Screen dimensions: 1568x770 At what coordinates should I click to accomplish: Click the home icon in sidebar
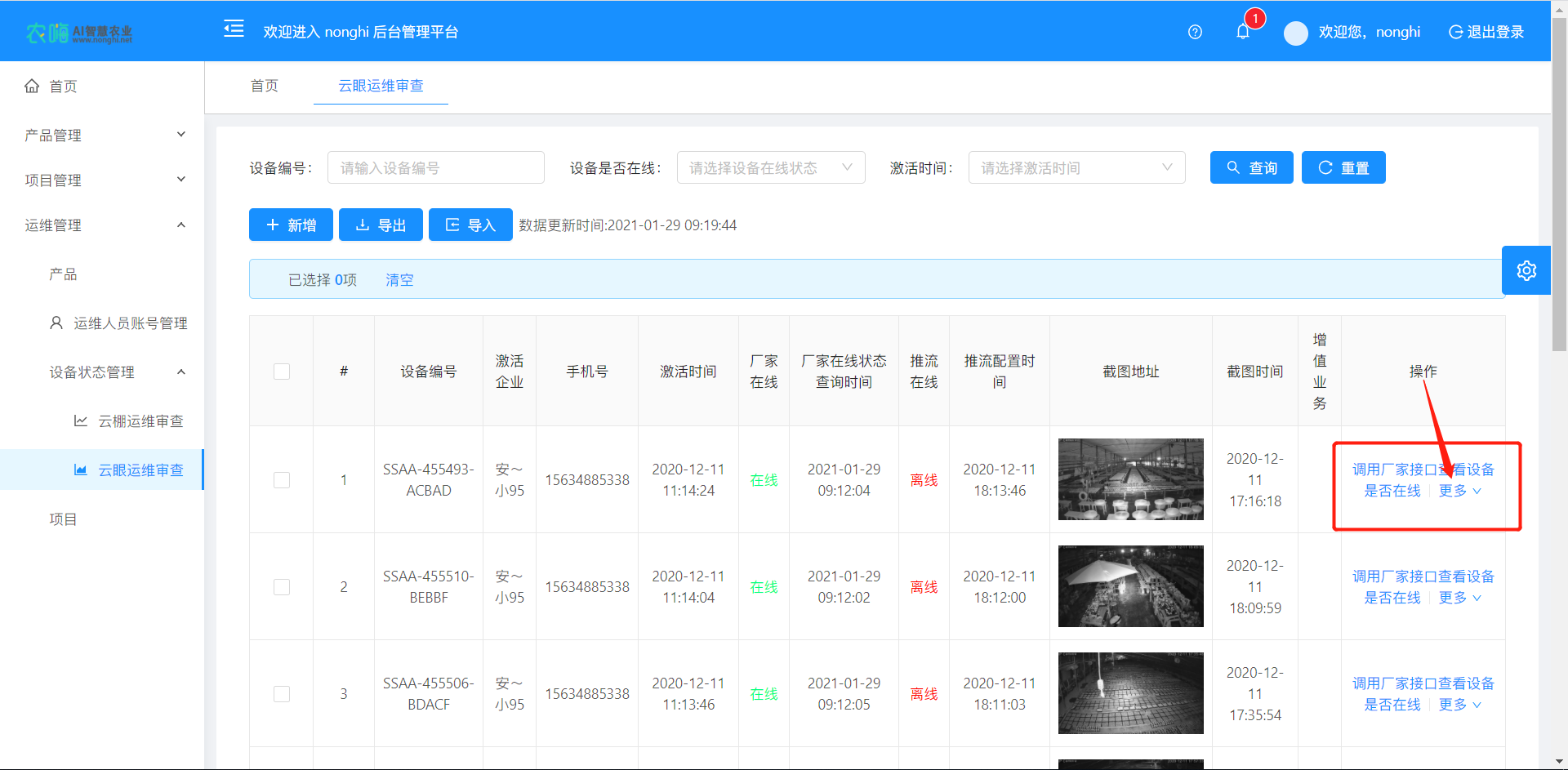tap(32, 86)
